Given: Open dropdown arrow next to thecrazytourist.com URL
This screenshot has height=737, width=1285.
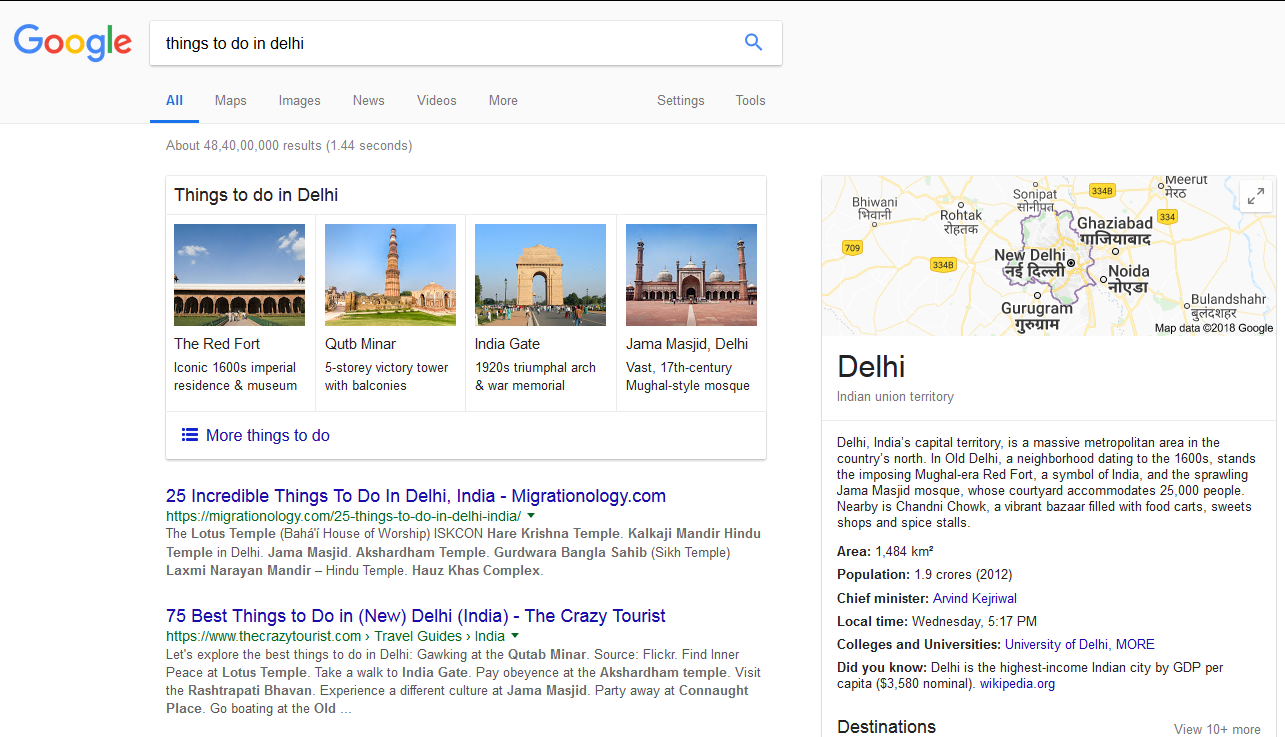Looking at the screenshot, I should point(515,636).
